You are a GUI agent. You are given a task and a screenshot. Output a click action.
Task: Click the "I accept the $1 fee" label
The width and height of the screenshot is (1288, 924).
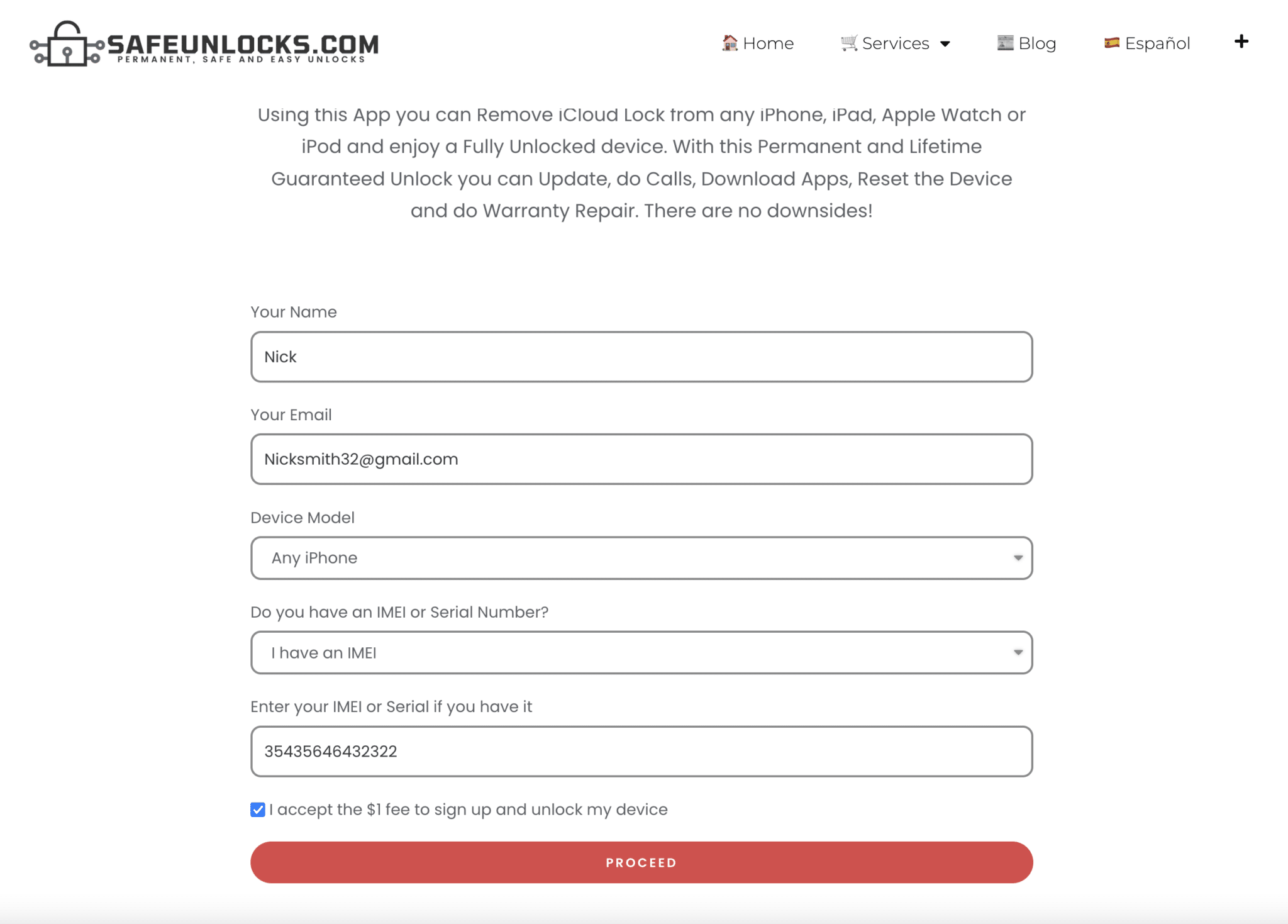(469, 810)
